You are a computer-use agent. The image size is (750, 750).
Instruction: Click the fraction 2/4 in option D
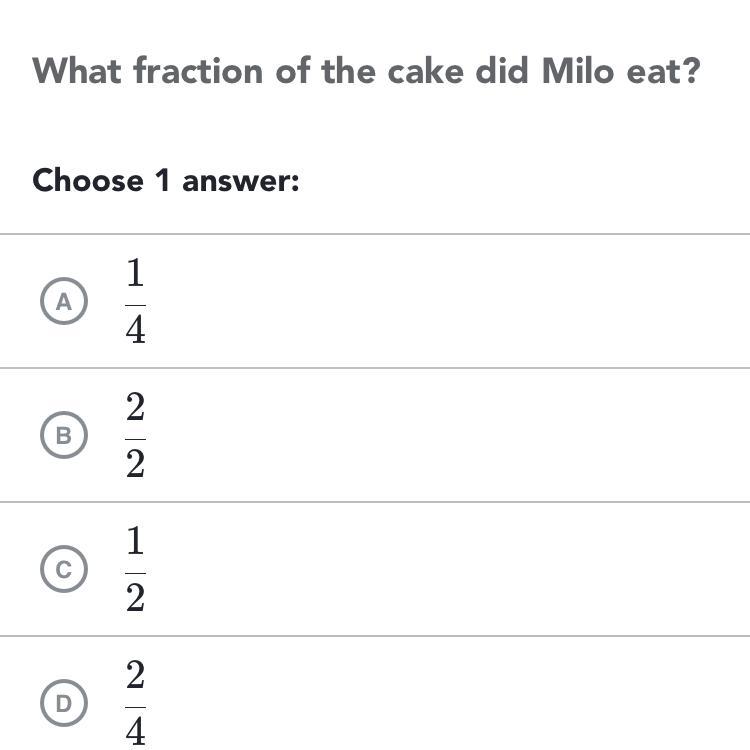[x=136, y=703]
